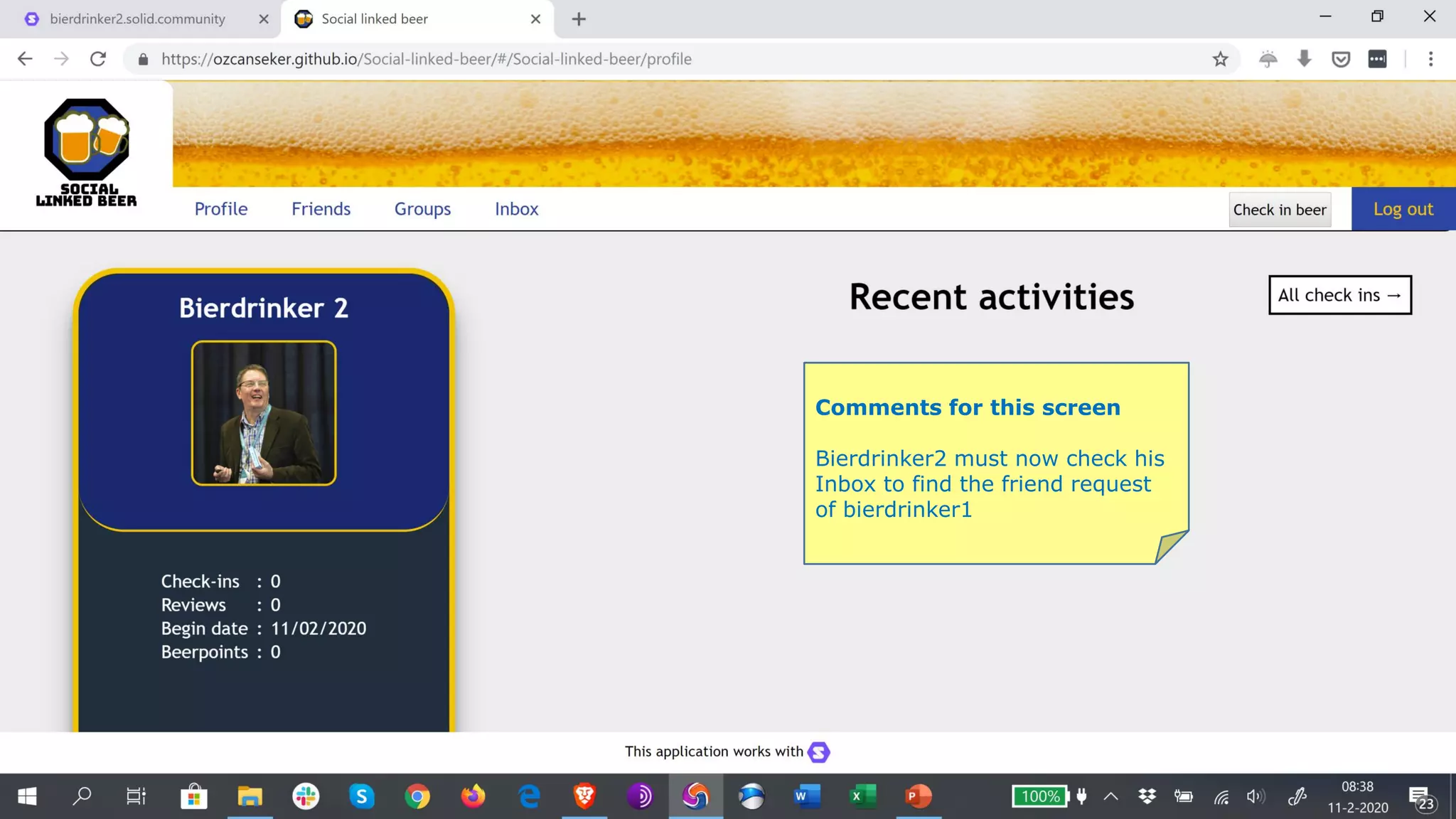This screenshot has width=1456, height=819.
Task: Switch to bierdrinker2.solid.community tab
Action: 137,19
